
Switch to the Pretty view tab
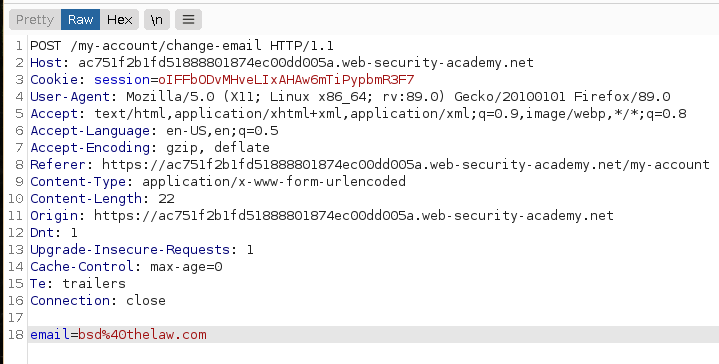point(35,20)
